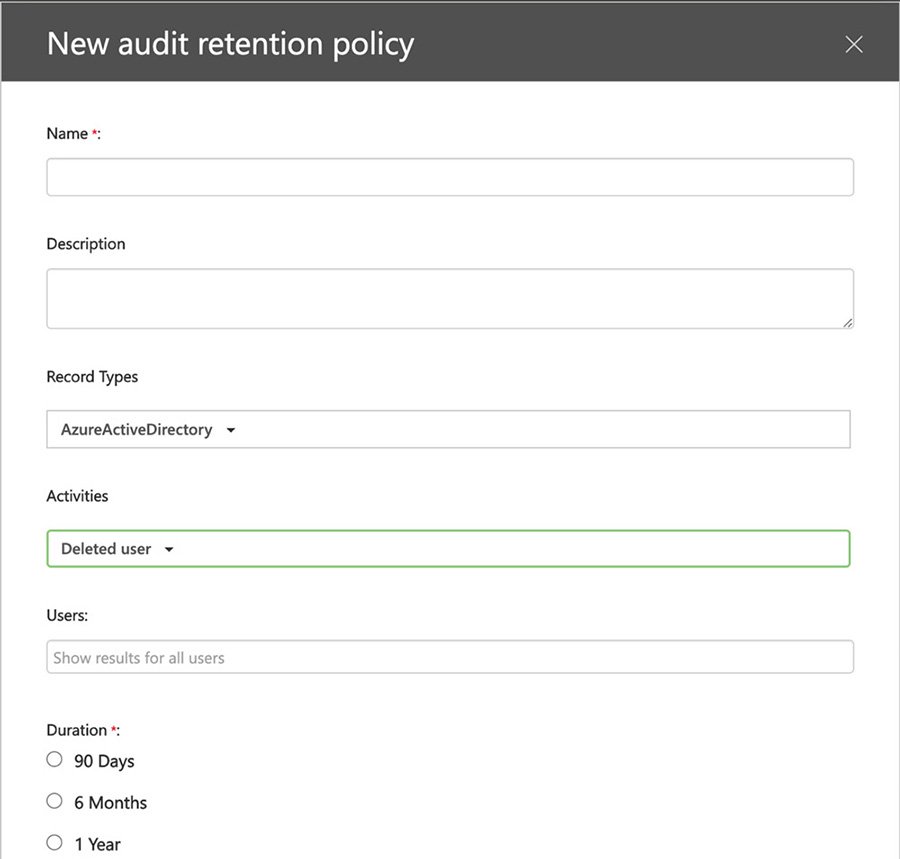Screen dimensions: 900x859
Task: Close the New audit retention policy dialog
Action: [853, 43]
